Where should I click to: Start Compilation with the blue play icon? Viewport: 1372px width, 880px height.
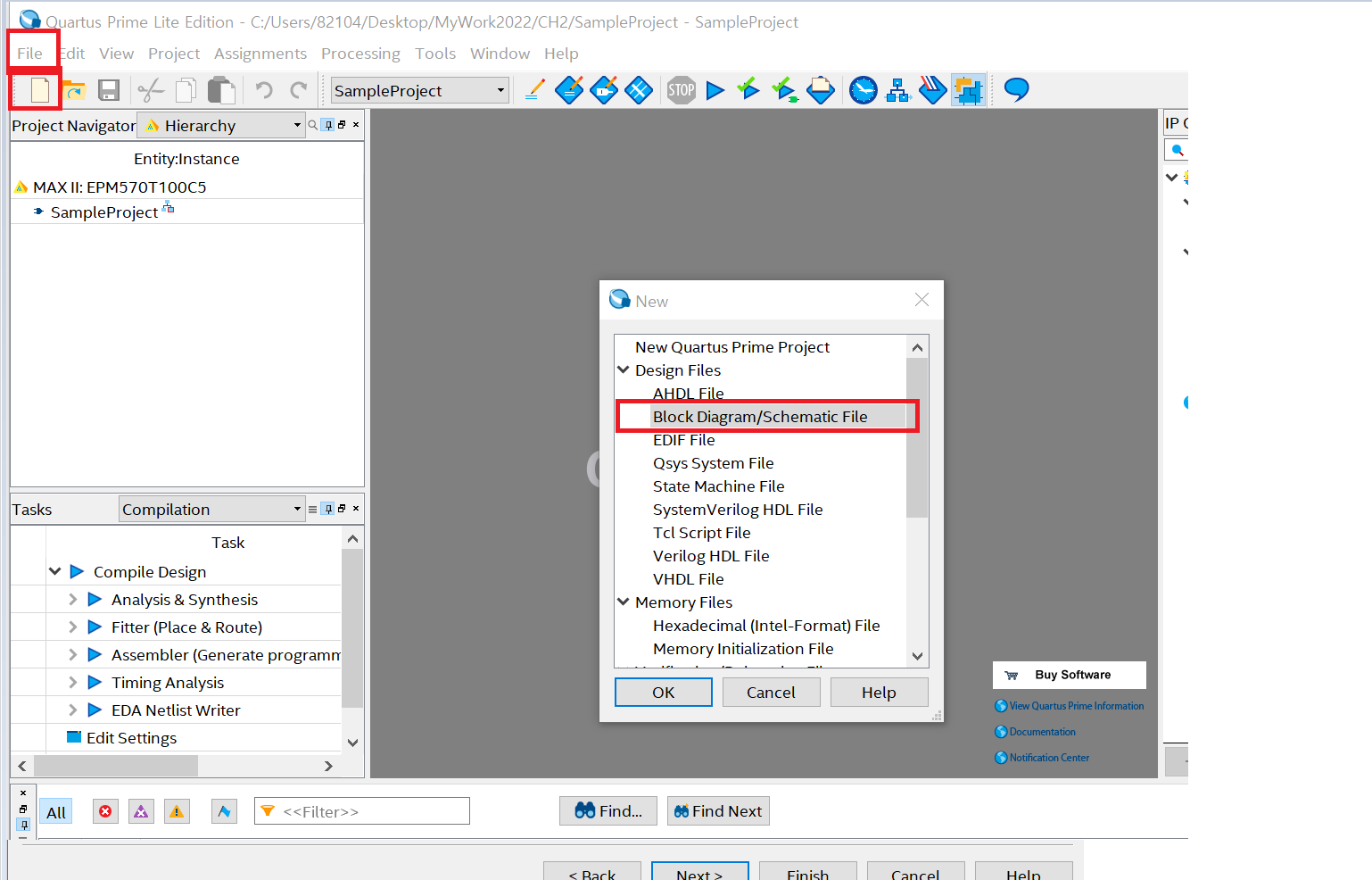click(715, 90)
